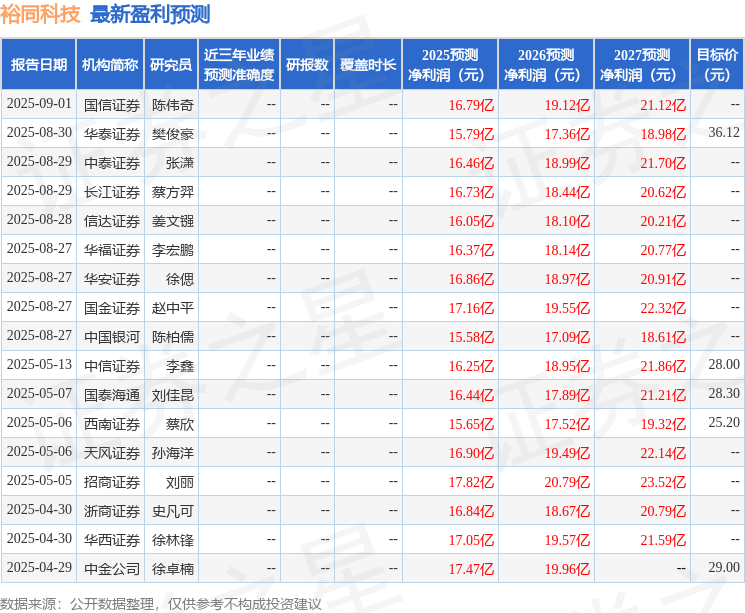Screen dimensions: 745x613
Task: Click 16.79亿 in 国信证券 row
Action: [471, 105]
